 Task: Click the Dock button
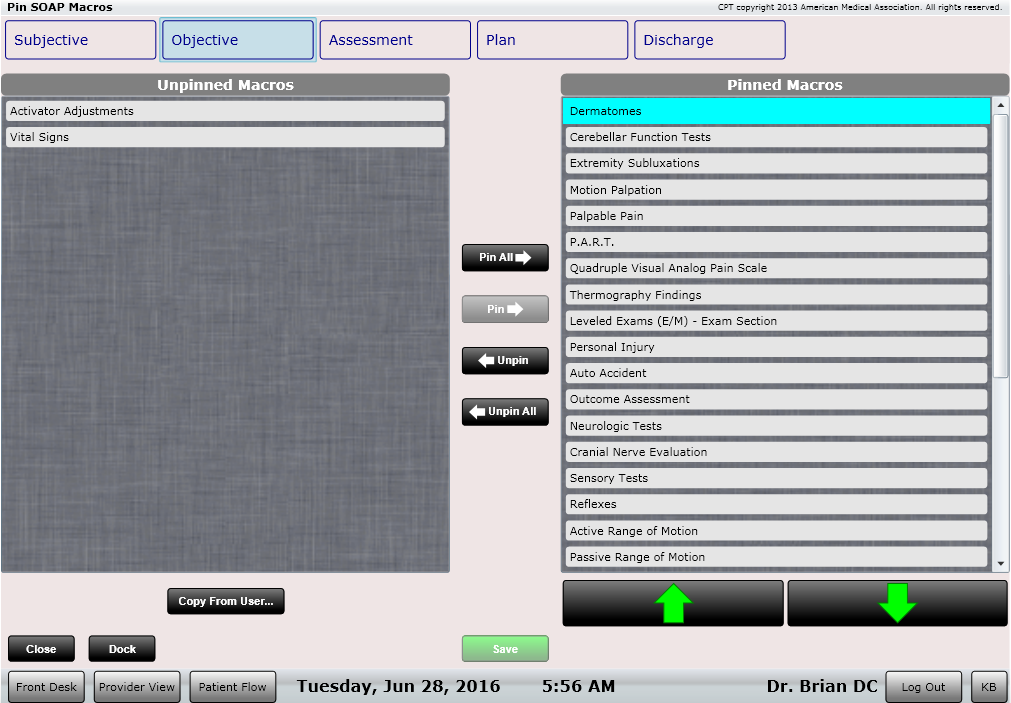[x=121, y=648]
